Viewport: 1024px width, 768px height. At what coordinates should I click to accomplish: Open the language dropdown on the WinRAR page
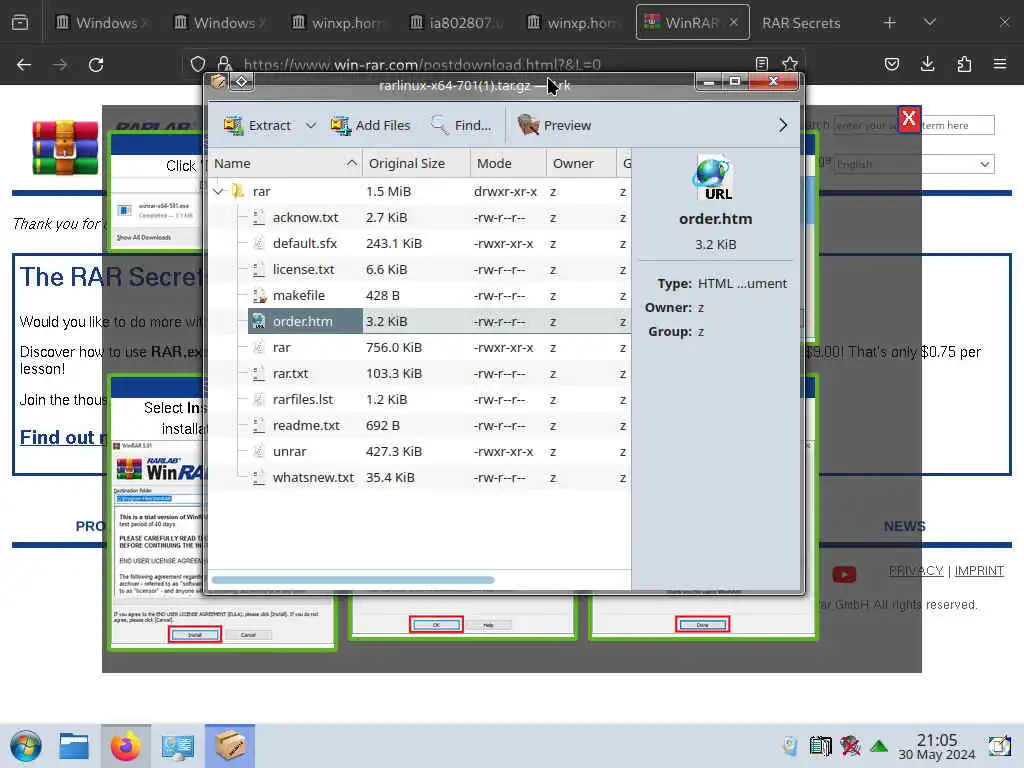pyautogui.click(x=914, y=164)
